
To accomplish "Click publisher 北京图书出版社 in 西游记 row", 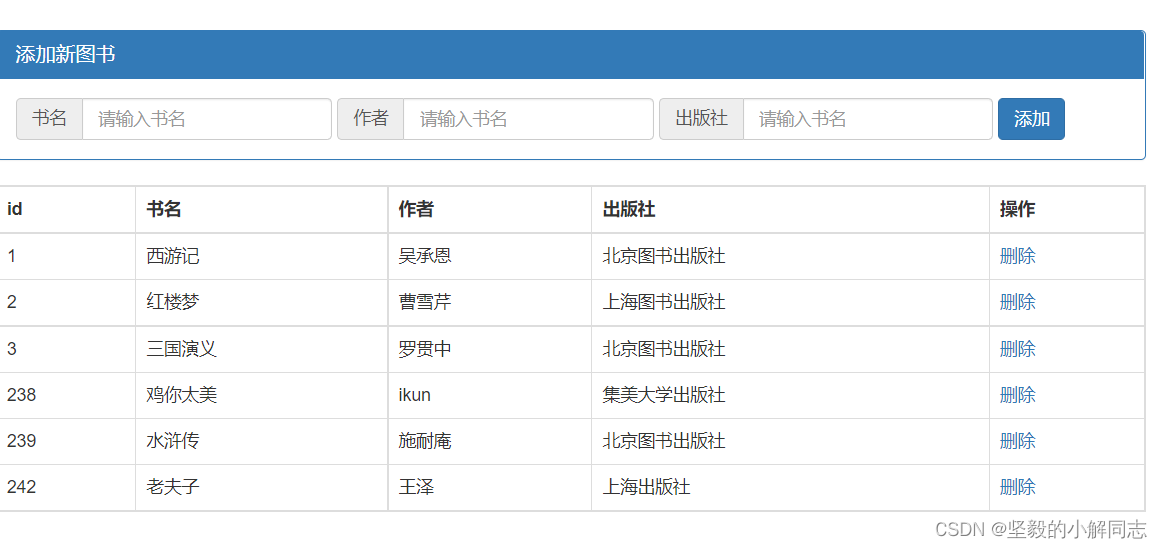I will point(790,257).
